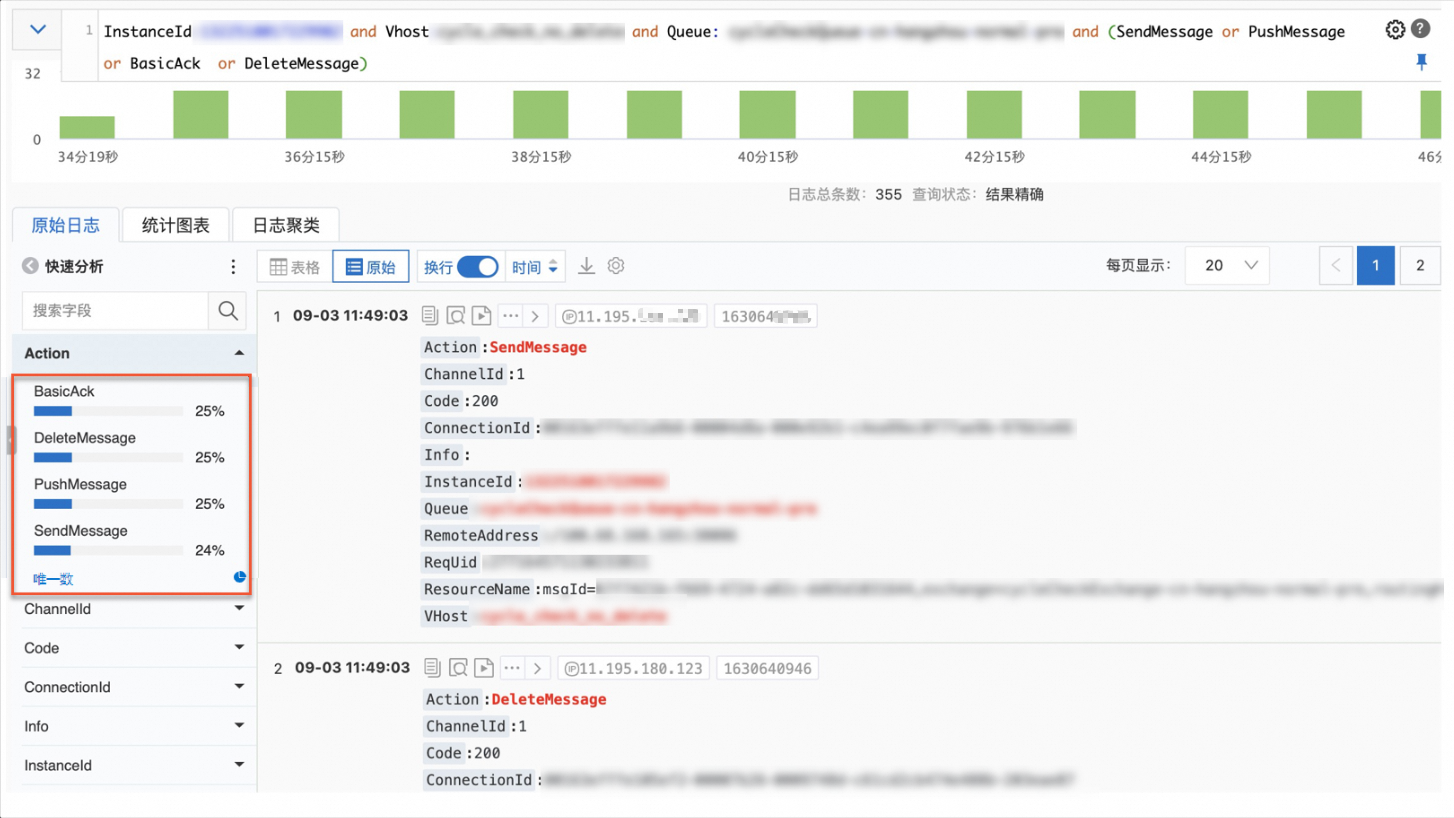Click the 唯一数 link
This screenshot has height=818, width=1454.
[53, 579]
